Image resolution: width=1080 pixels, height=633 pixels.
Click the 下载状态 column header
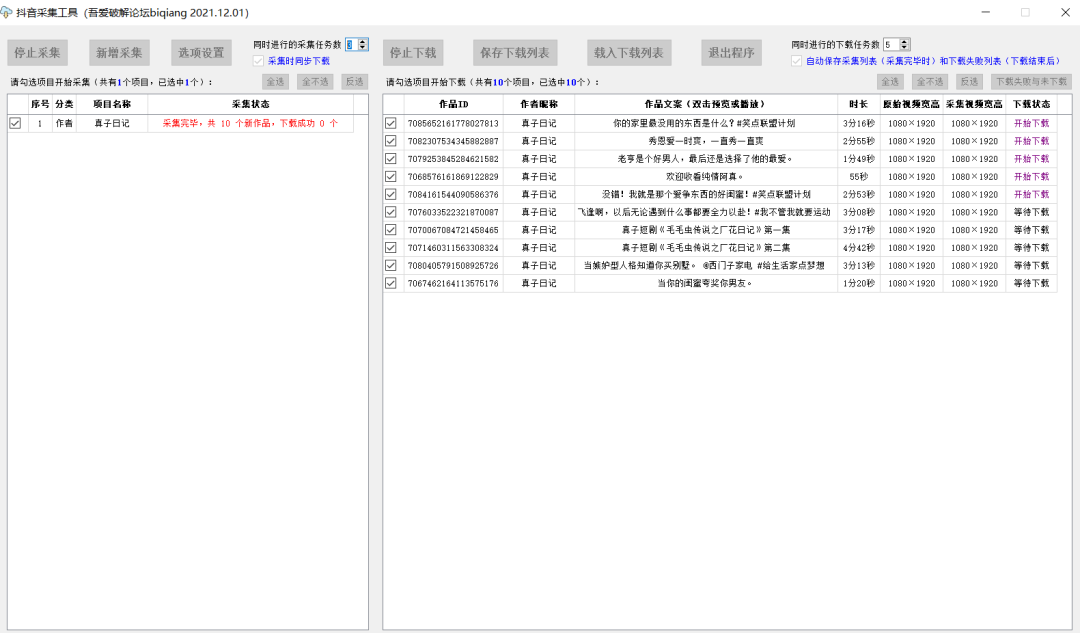coord(1031,104)
